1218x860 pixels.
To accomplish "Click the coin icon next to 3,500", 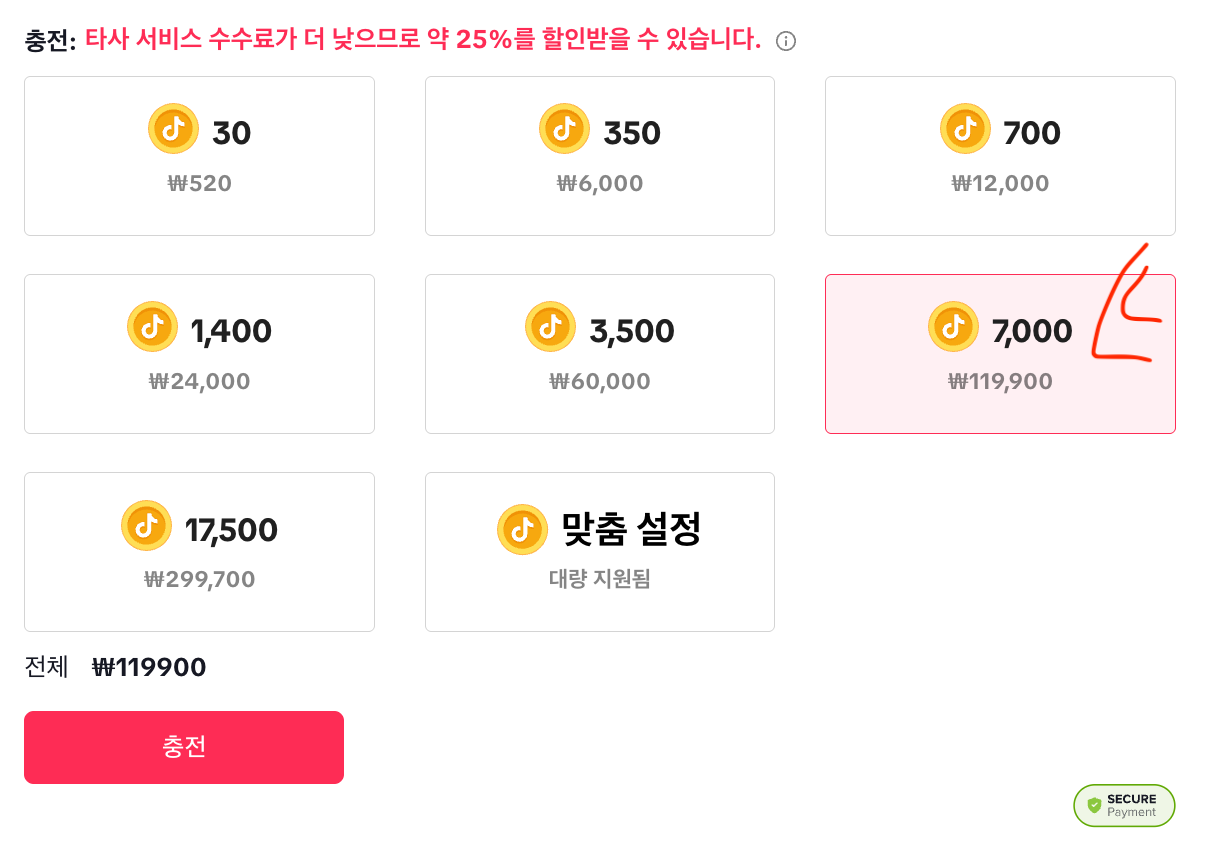I will (x=550, y=327).
